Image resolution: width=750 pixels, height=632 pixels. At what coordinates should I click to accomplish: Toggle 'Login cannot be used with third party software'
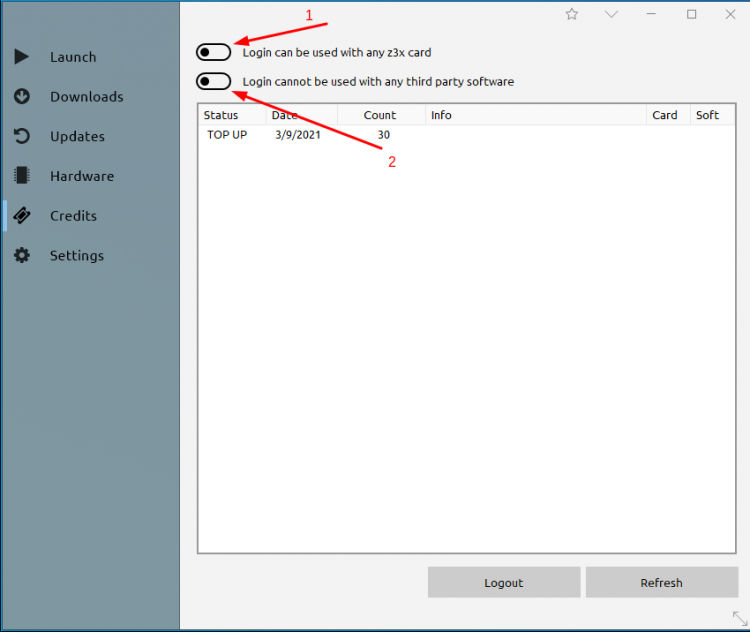pyautogui.click(x=213, y=81)
